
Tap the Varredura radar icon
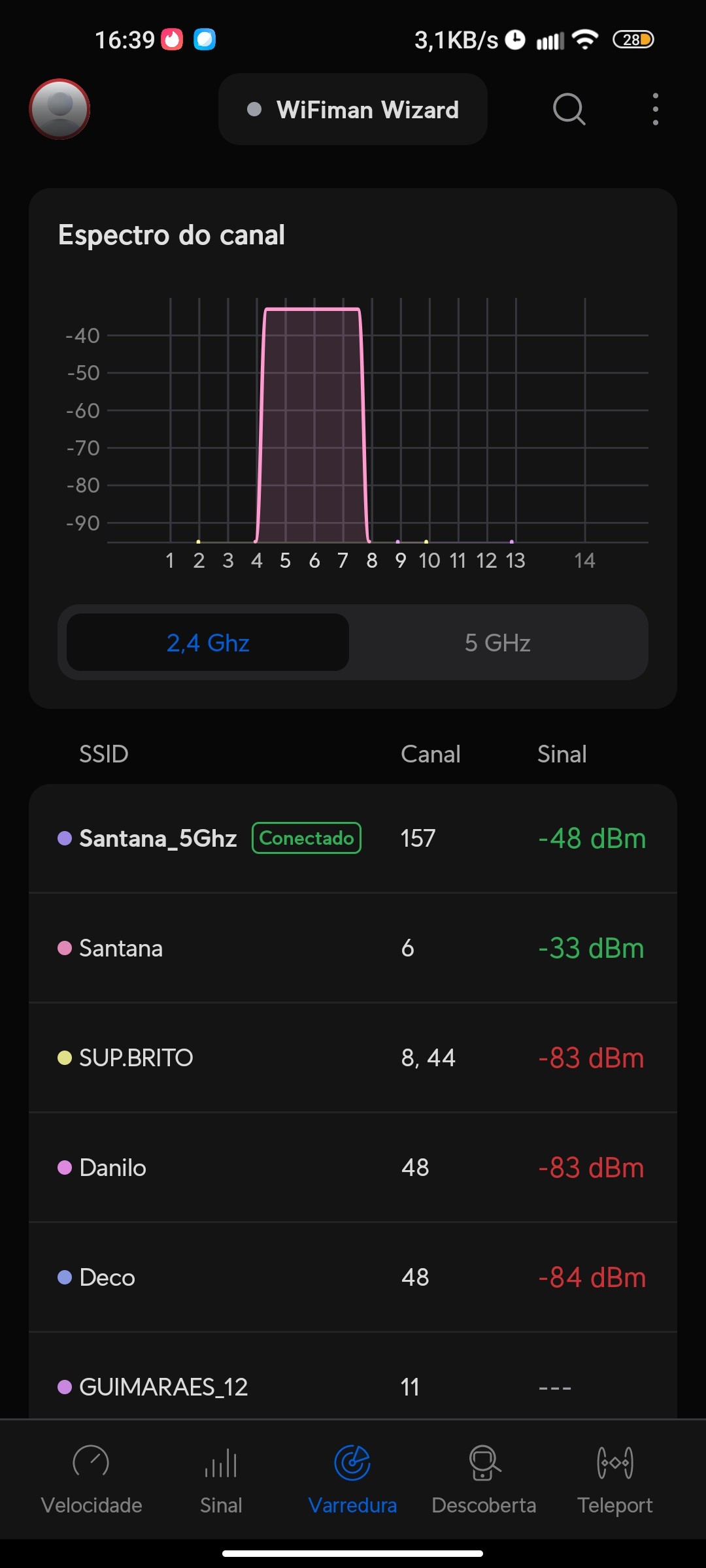pos(352,1462)
